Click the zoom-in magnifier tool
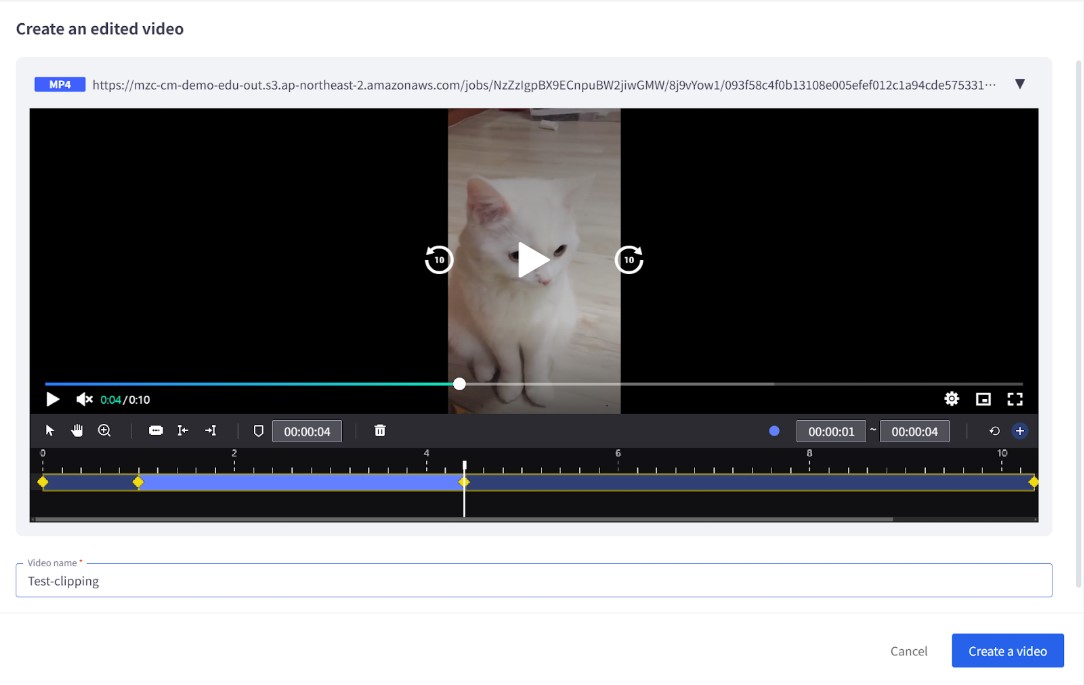The height and width of the screenshot is (685, 1084). (104, 431)
